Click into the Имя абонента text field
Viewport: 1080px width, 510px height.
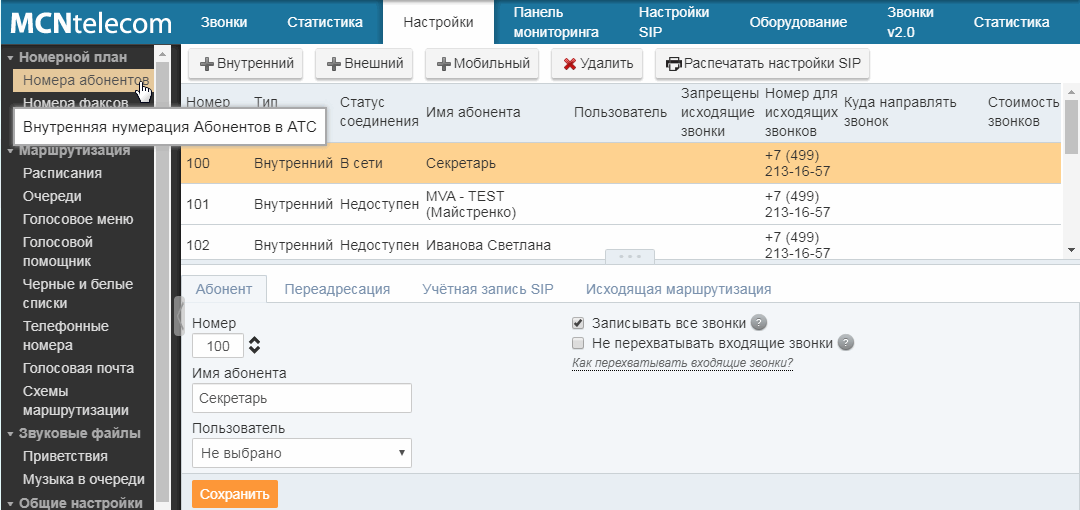coord(301,398)
